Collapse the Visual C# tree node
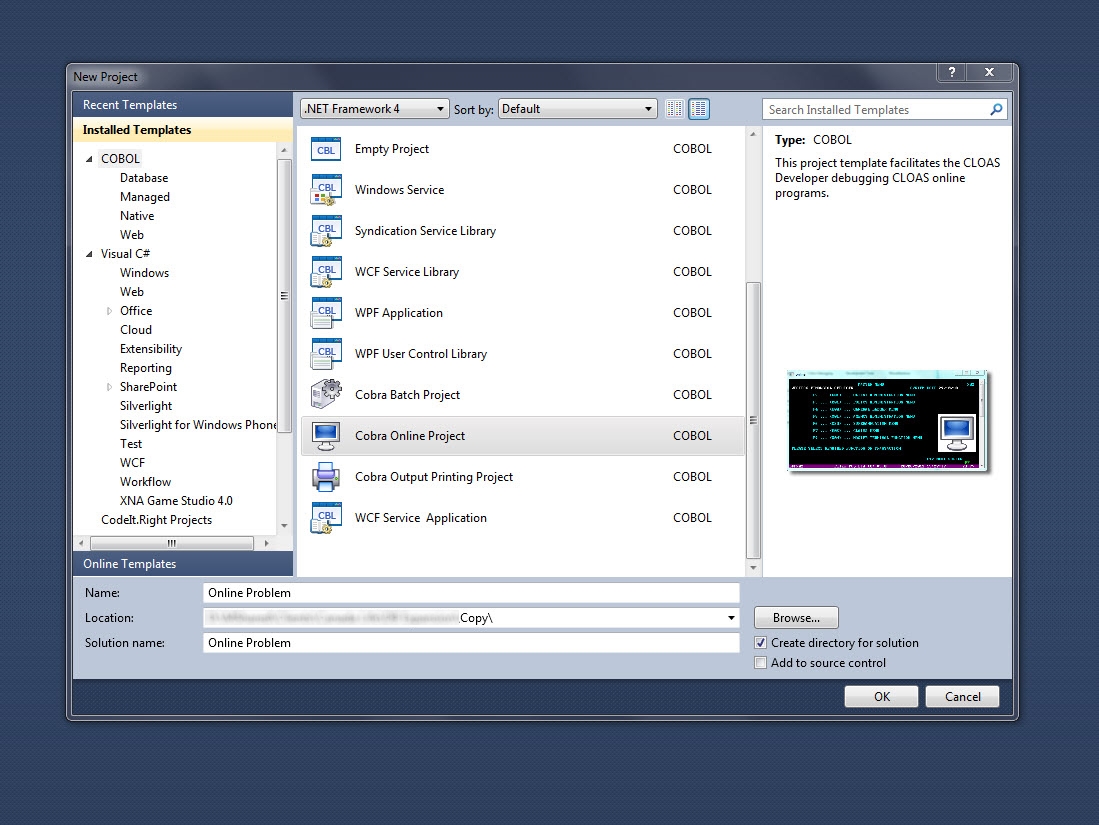1099x825 pixels. coord(89,254)
